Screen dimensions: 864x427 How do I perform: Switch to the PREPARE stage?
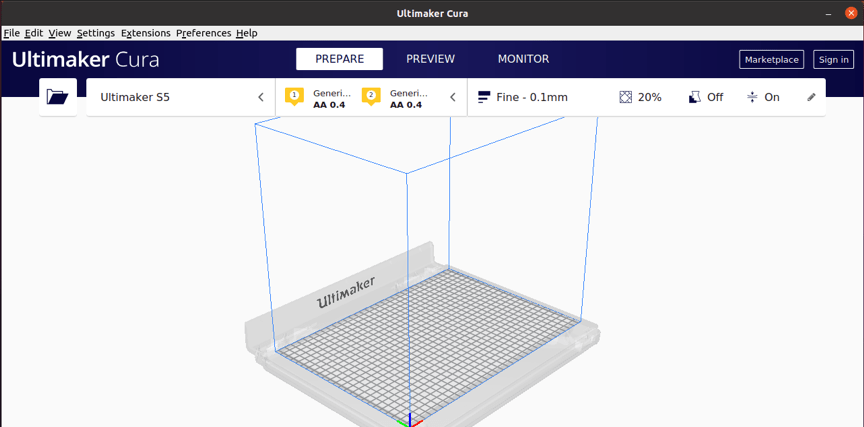click(339, 59)
